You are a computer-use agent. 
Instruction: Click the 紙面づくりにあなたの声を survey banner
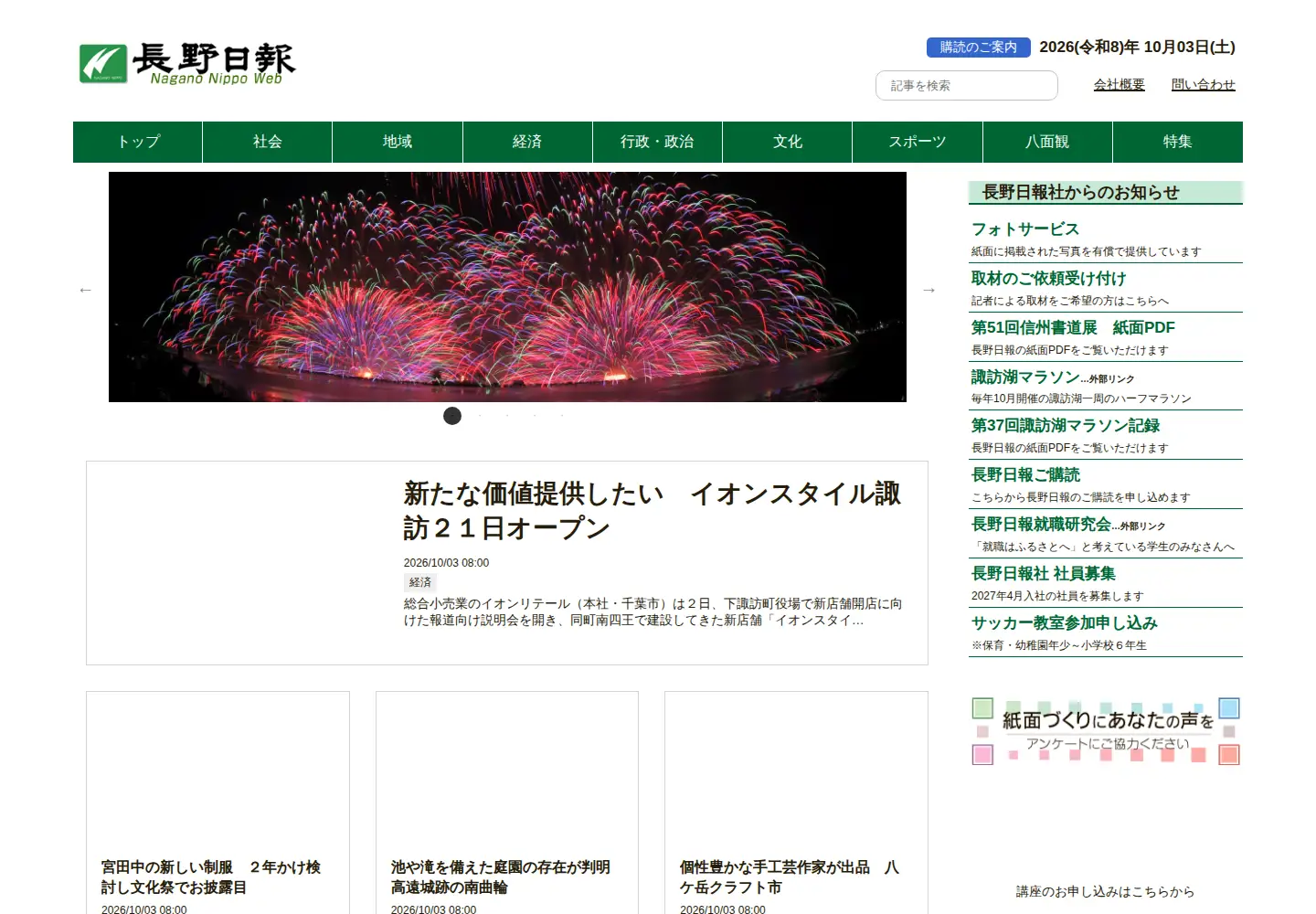coord(1106,731)
